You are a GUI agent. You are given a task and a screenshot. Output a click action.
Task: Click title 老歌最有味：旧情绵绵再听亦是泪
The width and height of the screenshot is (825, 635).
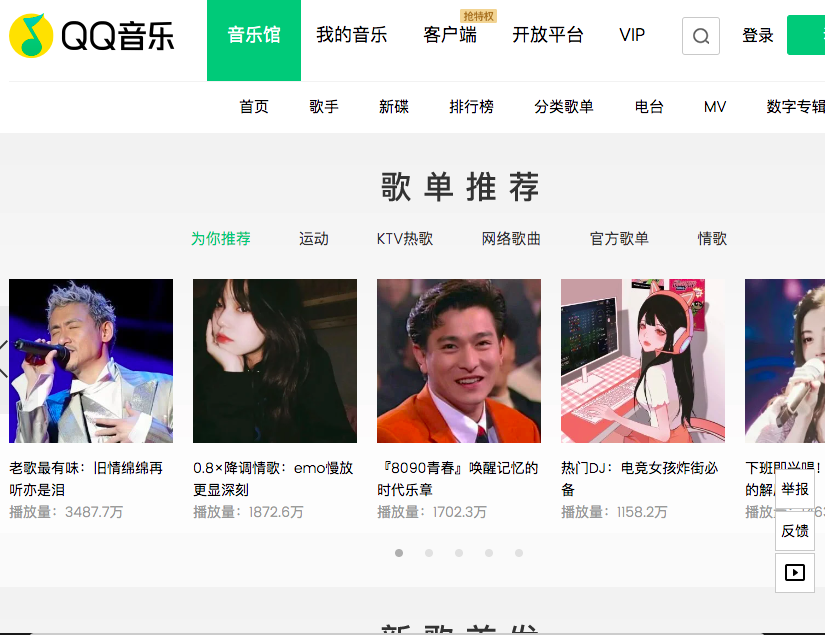click(x=86, y=479)
